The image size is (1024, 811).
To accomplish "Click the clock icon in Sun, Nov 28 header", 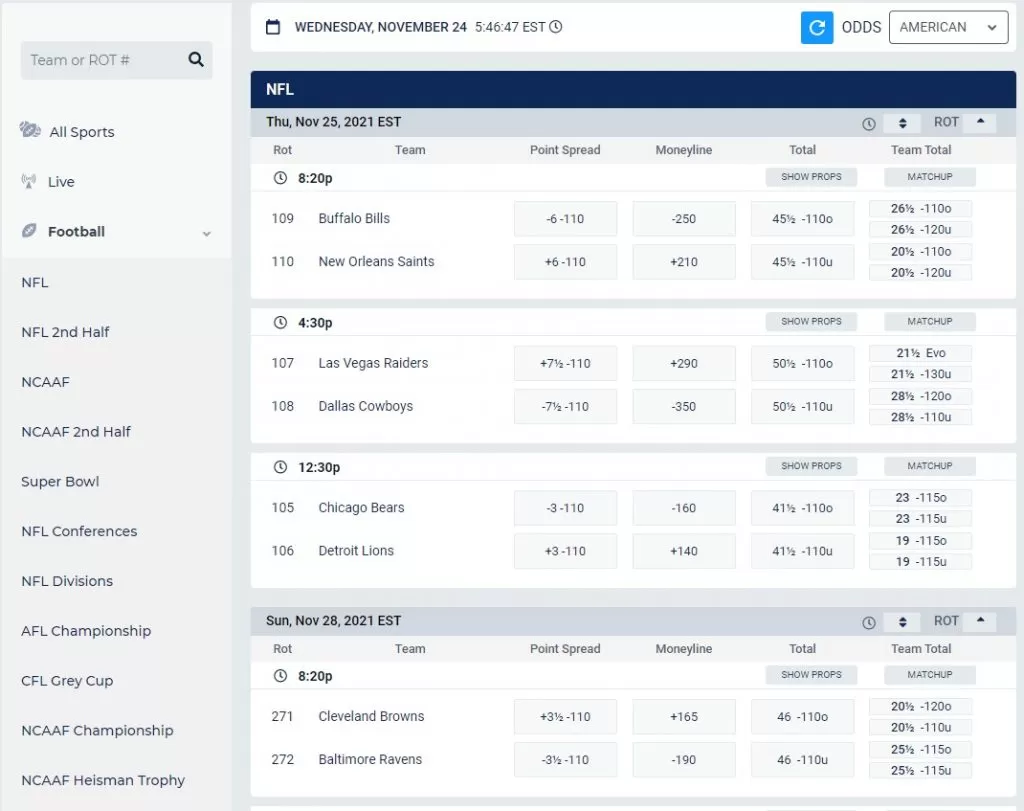I will point(869,622).
